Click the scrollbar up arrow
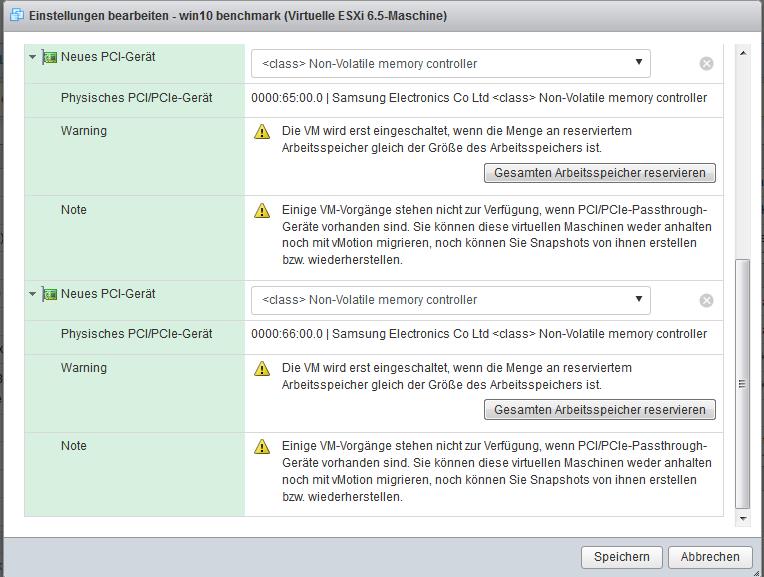The width and height of the screenshot is (764, 577). point(742,51)
